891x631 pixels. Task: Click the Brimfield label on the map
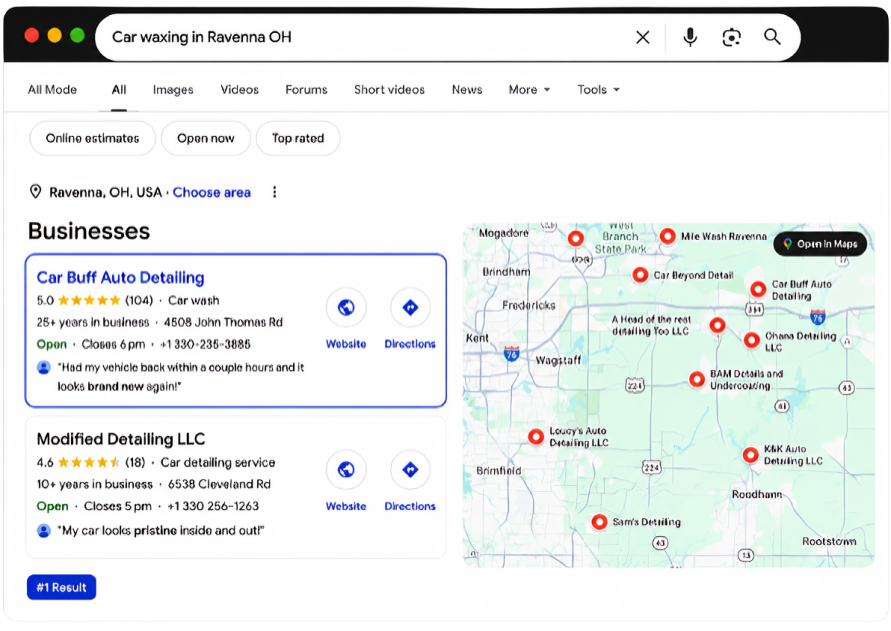click(x=498, y=471)
